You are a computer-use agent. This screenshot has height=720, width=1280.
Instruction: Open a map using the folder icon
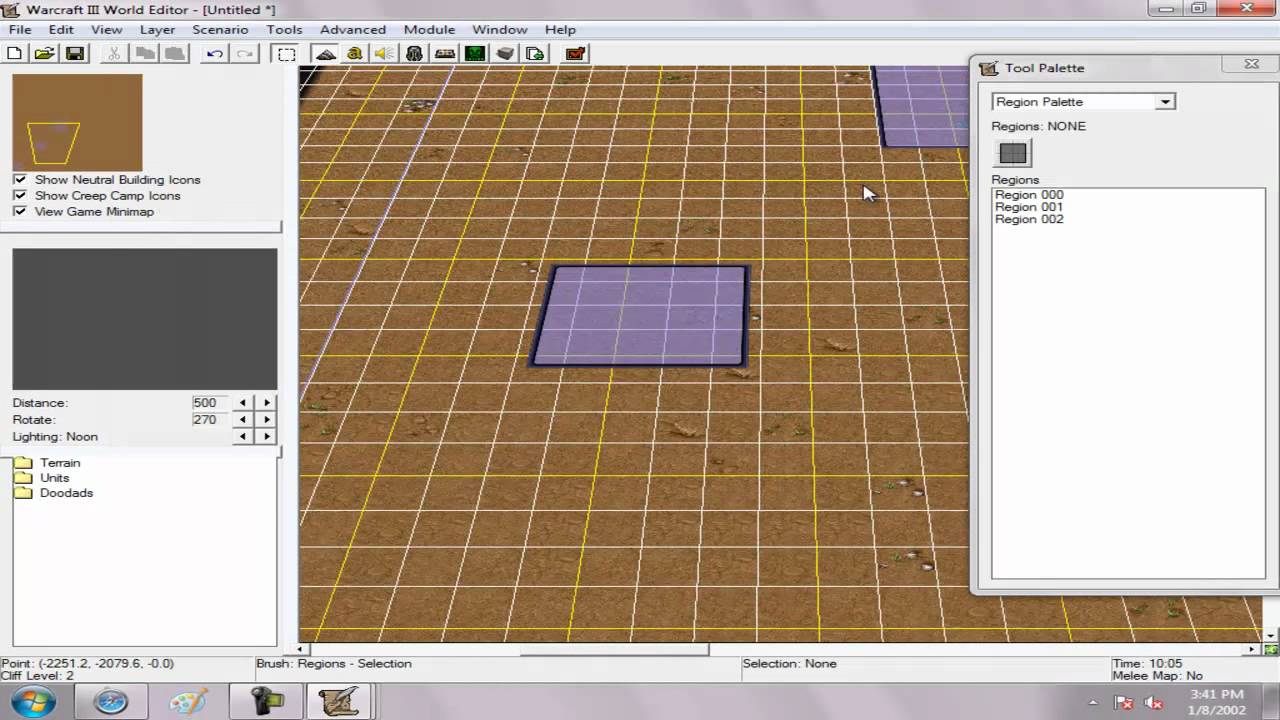[x=44, y=54]
